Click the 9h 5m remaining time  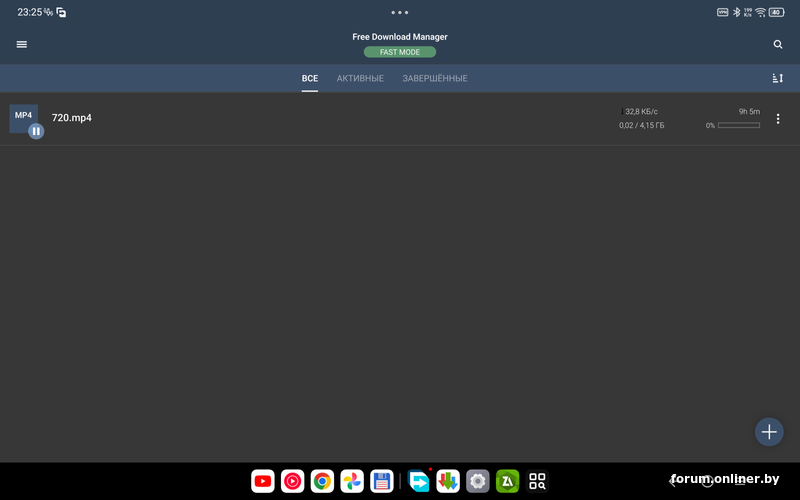[x=749, y=111]
